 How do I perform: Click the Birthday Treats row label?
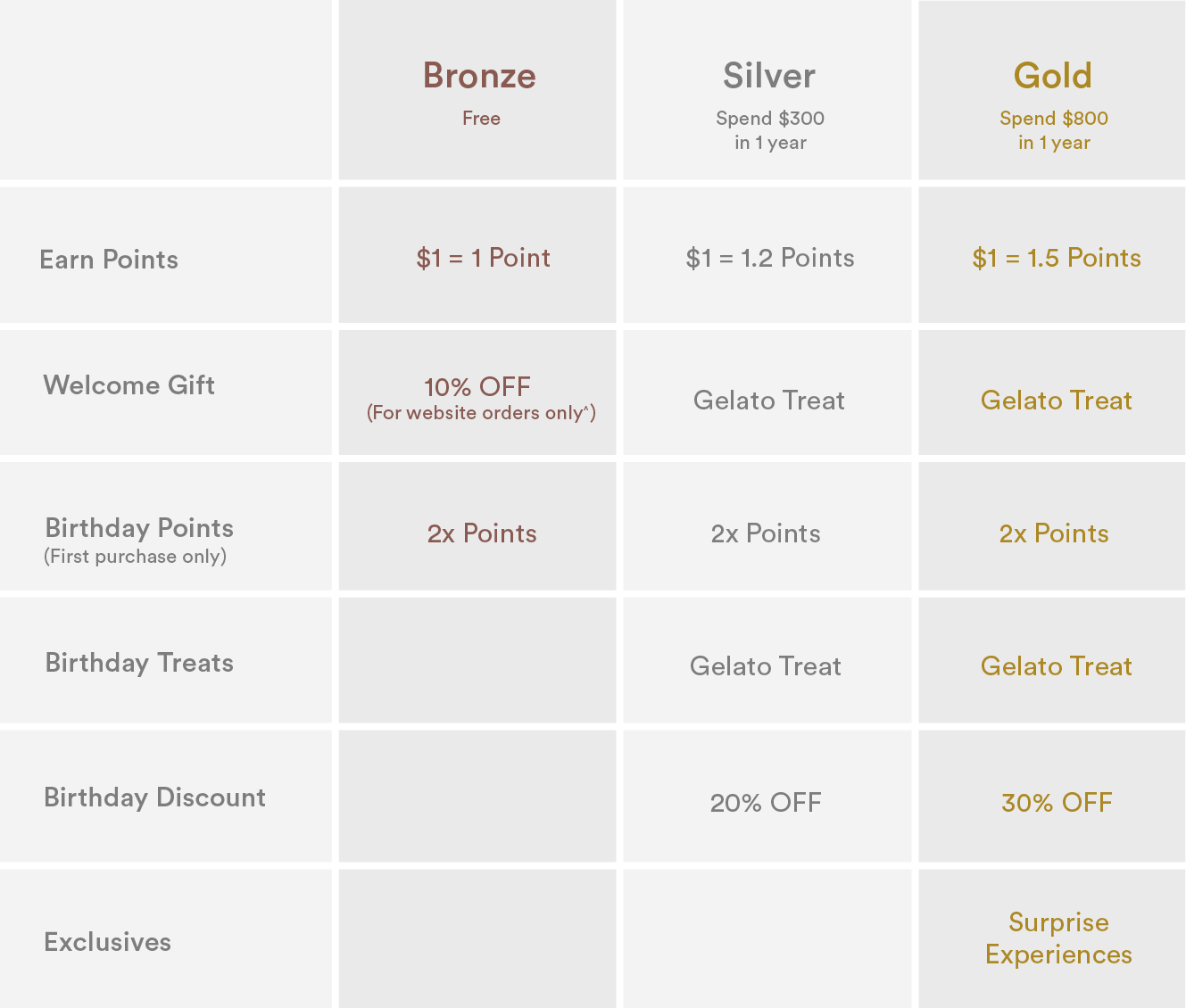coord(139,663)
